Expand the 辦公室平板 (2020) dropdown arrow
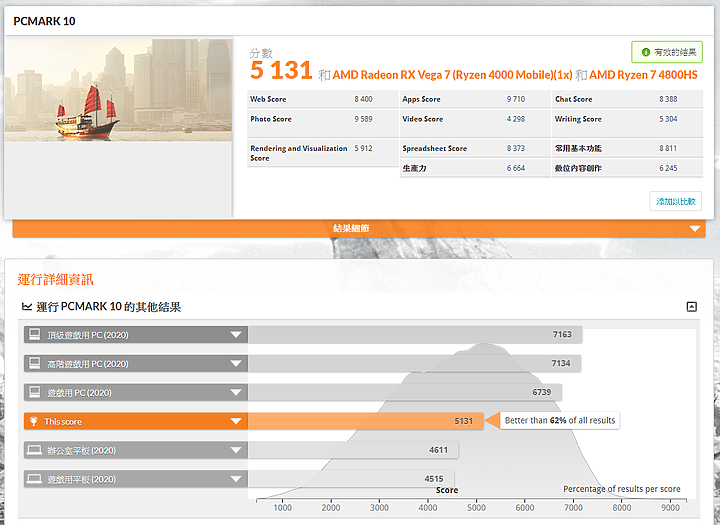The height and width of the screenshot is (525, 720). pos(236,450)
